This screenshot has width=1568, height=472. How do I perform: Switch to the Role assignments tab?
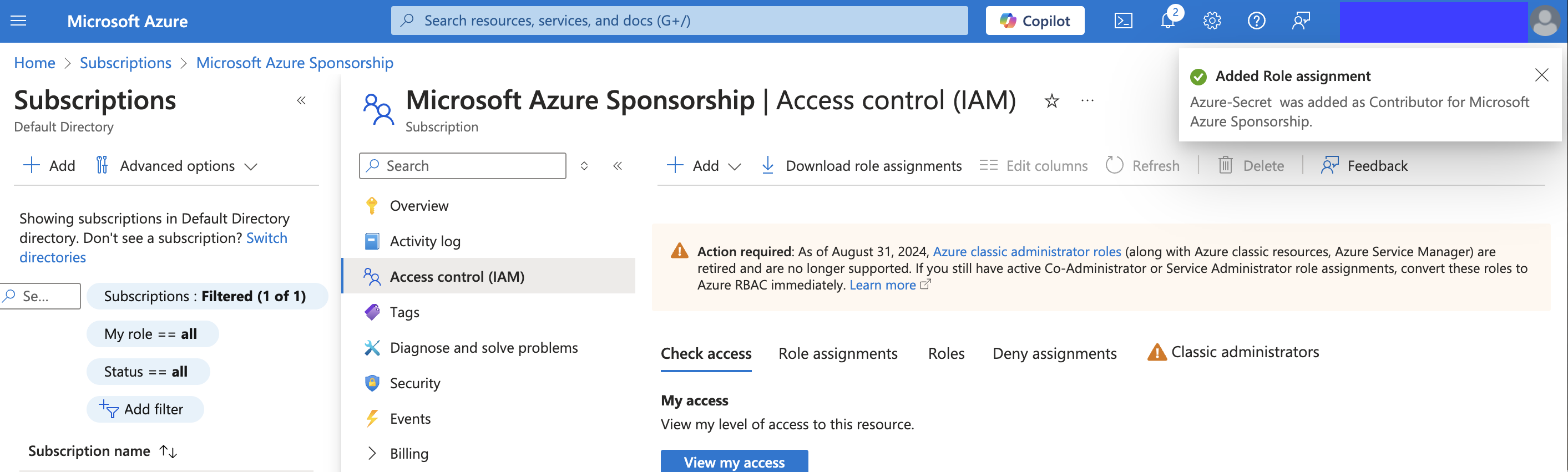838,353
